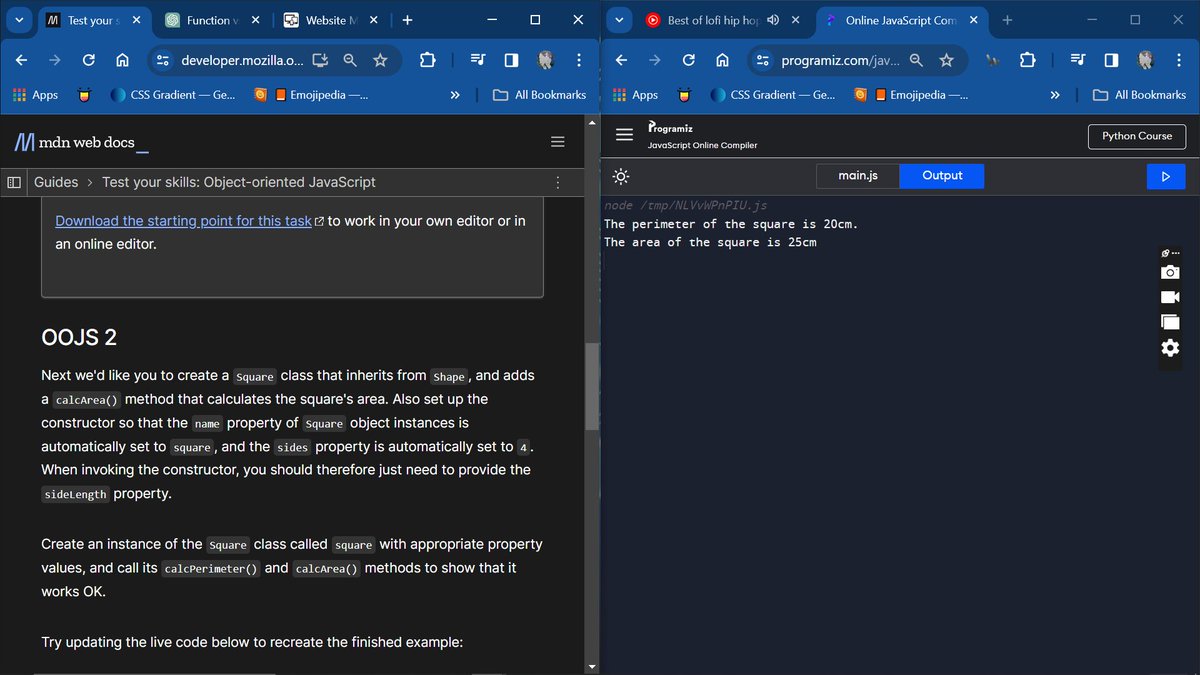Open media control icon in left window
The width and height of the screenshot is (1200, 675).
pyautogui.click(x=477, y=60)
